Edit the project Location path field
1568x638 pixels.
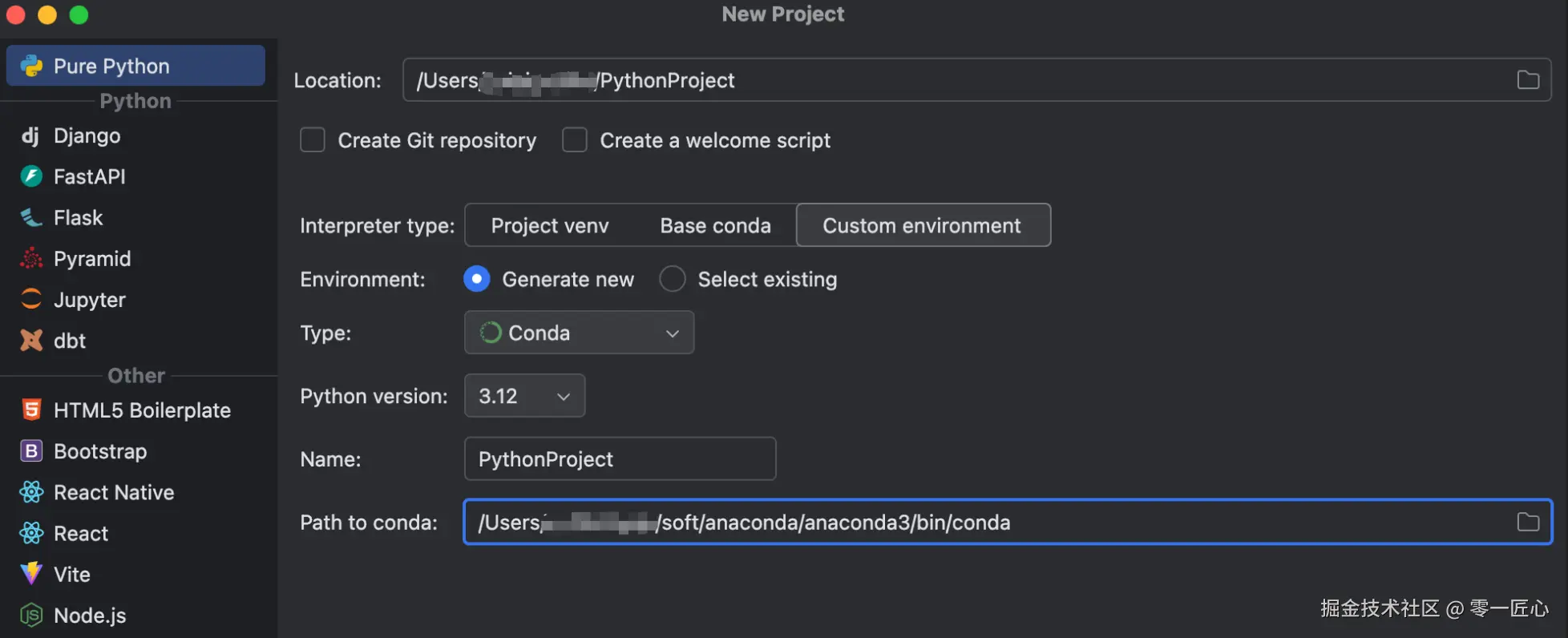(976, 80)
